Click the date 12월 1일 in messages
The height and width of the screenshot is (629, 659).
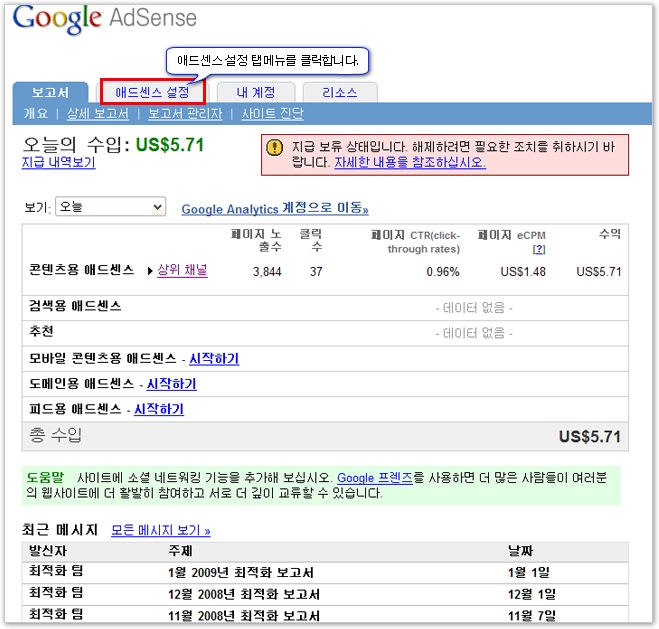(x=532, y=595)
